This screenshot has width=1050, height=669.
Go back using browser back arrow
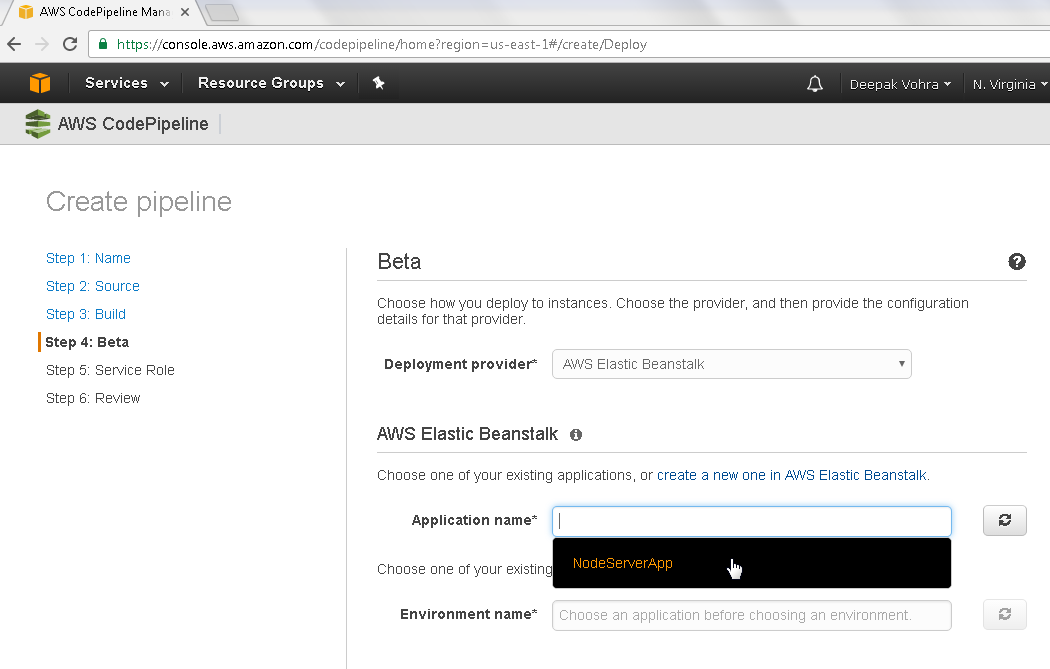14,44
